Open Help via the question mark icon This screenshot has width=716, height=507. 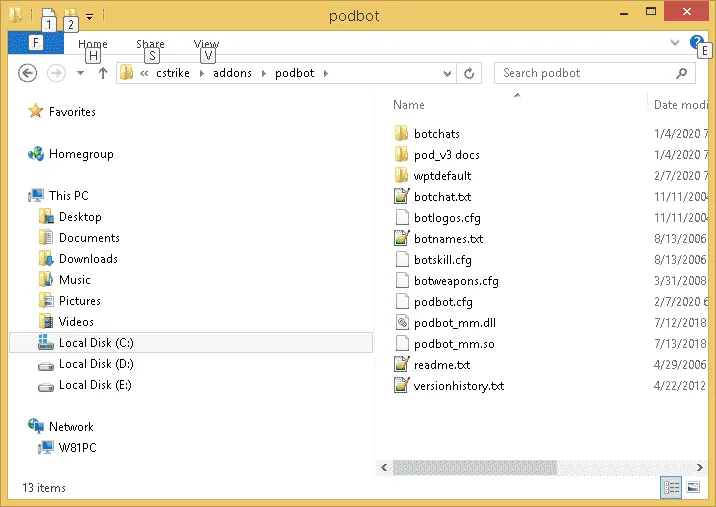pyautogui.click(x=696, y=42)
